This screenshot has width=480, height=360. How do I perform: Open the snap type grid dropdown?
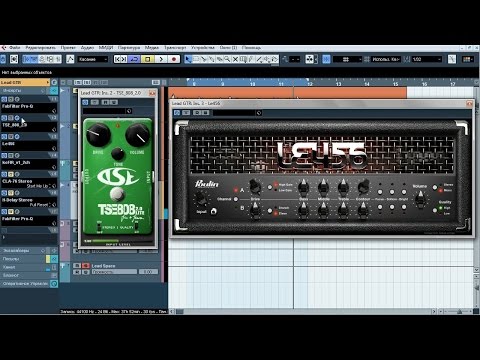tap(347, 59)
